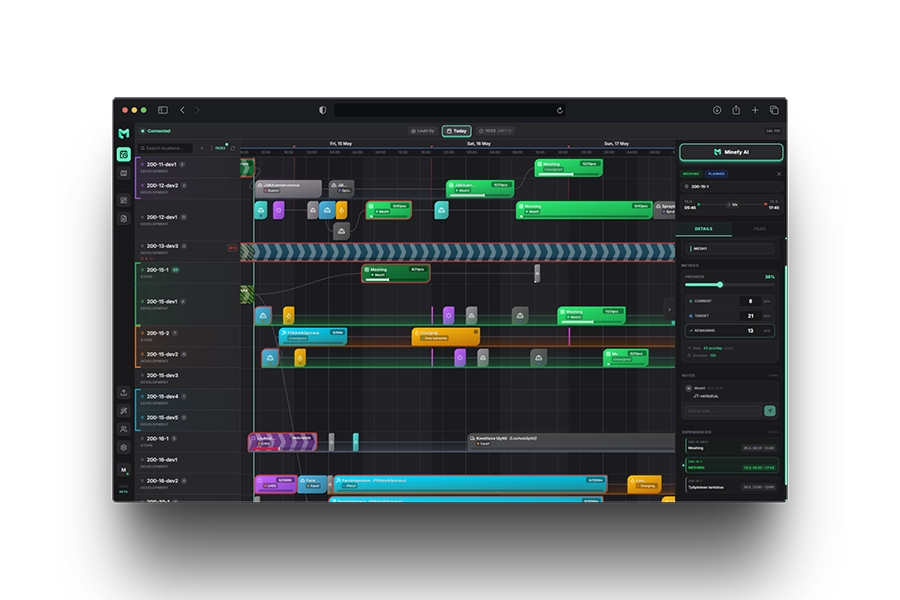The width and height of the screenshot is (900, 600).
Task: Select the Louhos task in 200-16-1 row
Action: click(282, 442)
